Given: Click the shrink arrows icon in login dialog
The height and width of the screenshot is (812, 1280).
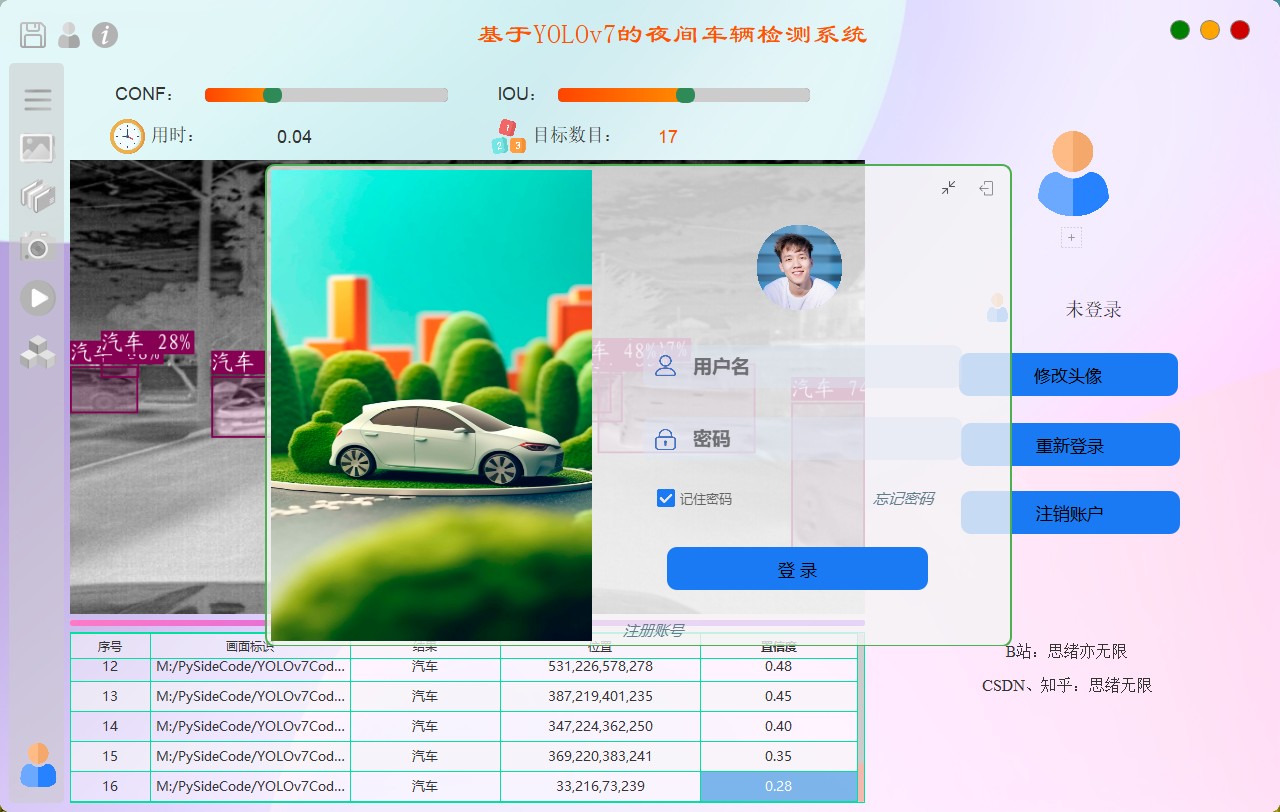Looking at the screenshot, I should point(948,187).
